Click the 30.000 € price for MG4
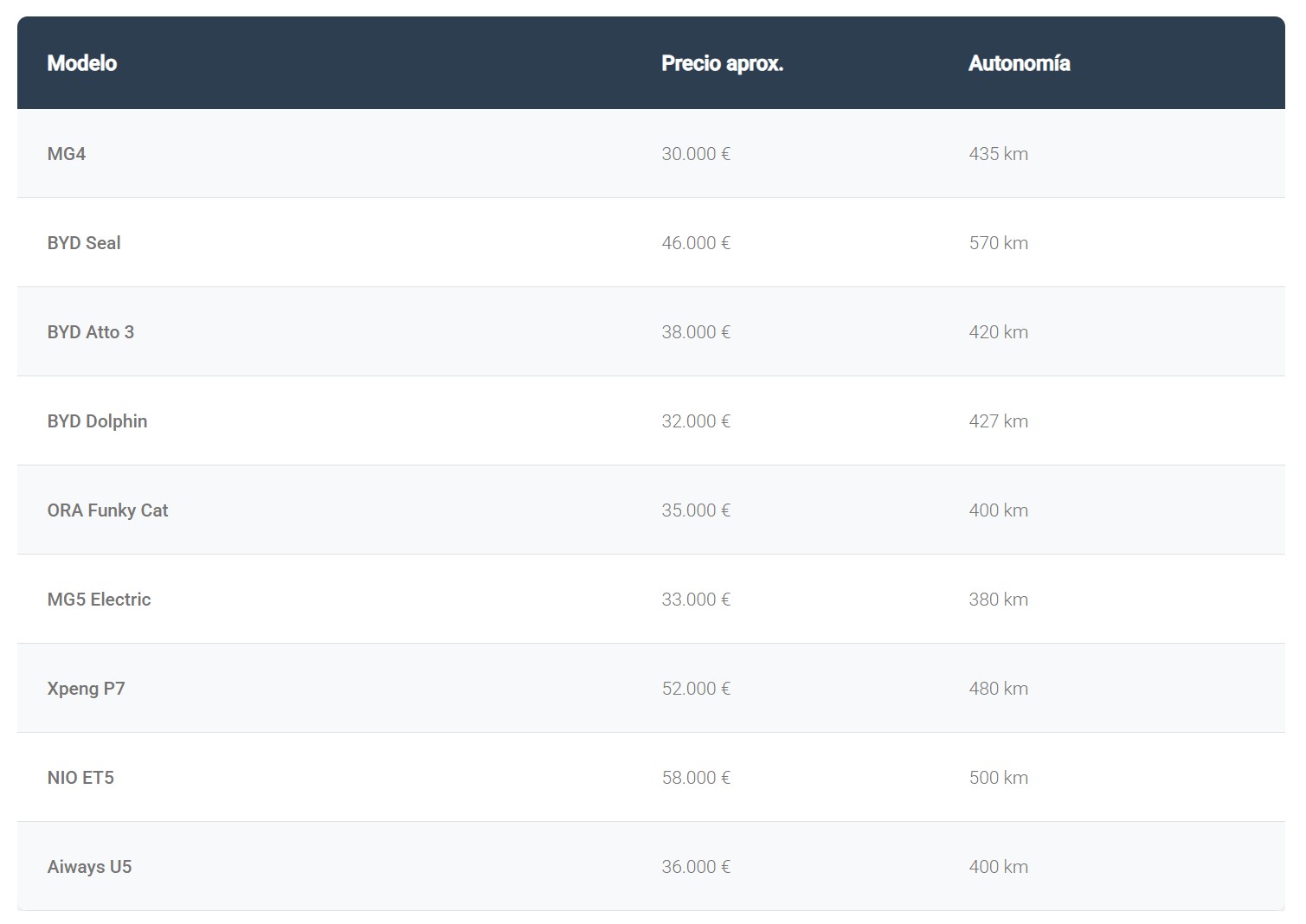The height and width of the screenshot is (924, 1306). pyautogui.click(x=696, y=154)
